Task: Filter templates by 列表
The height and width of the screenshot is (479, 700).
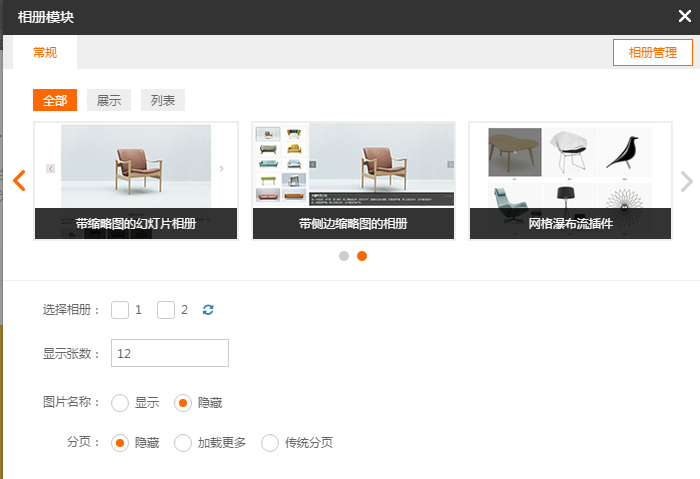Action: pos(163,101)
